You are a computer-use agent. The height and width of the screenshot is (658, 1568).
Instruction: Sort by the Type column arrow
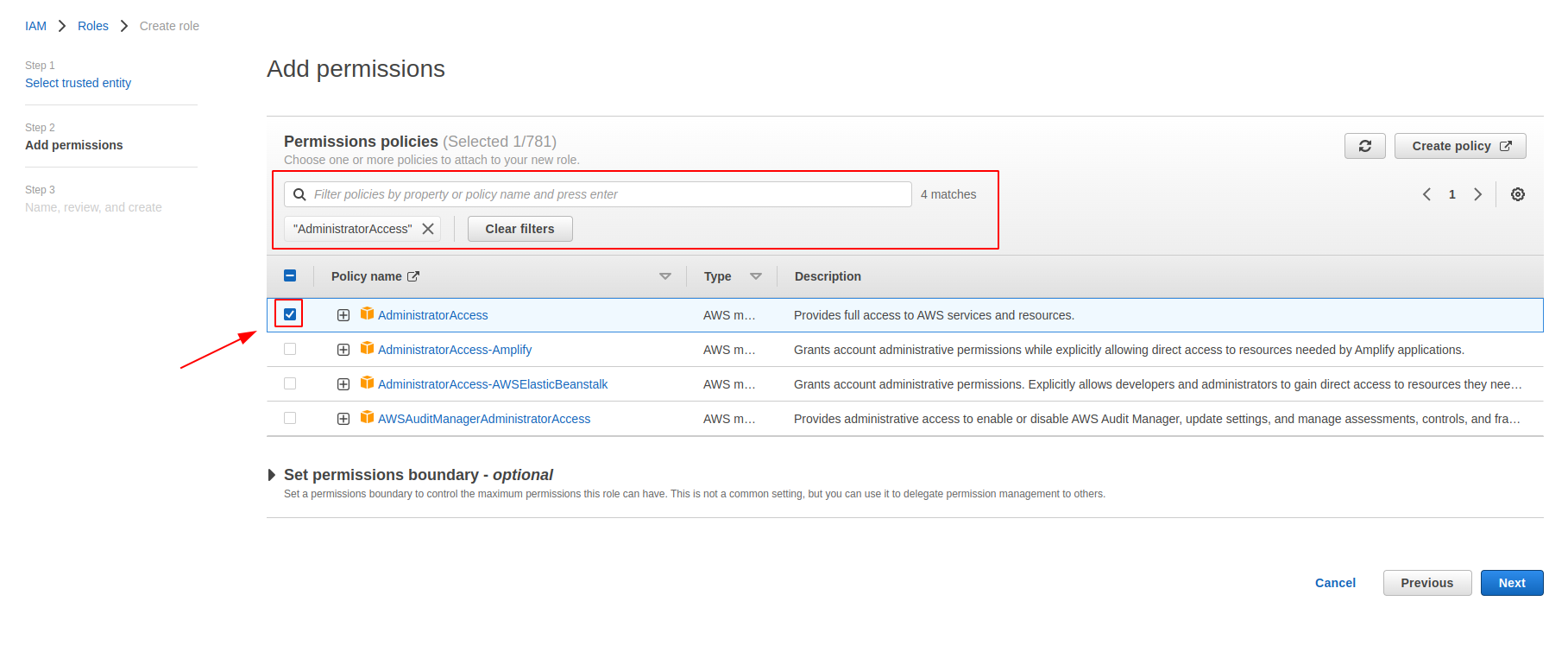click(756, 276)
